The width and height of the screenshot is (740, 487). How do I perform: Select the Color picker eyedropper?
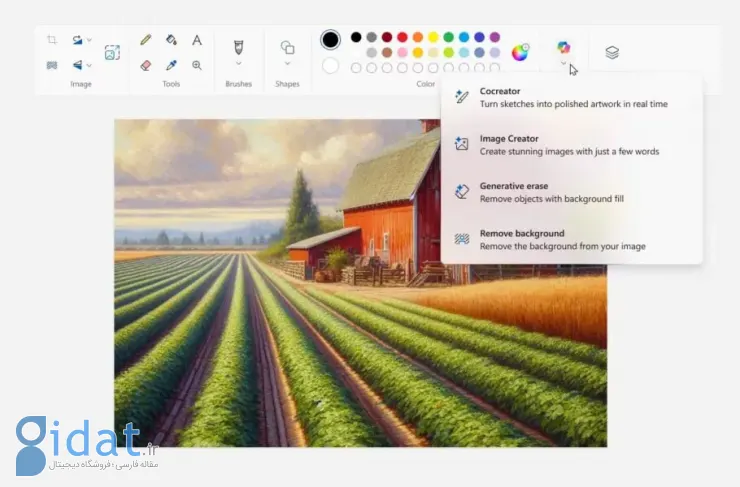[171, 65]
